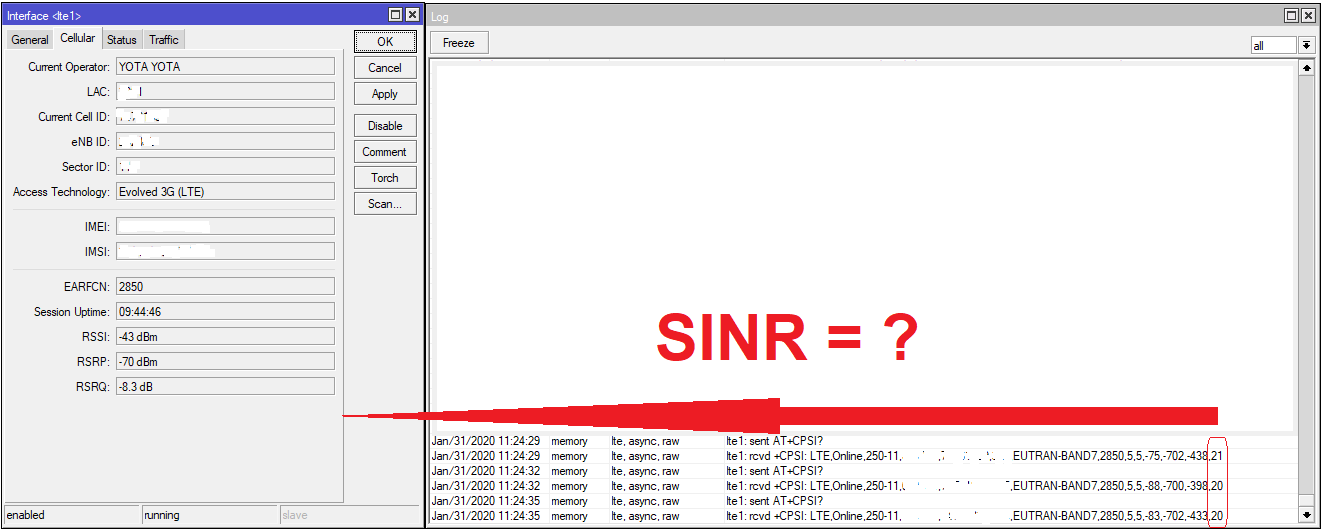The height and width of the screenshot is (530, 1323).
Task: Select the 11:24:32 'rcvd +CPSI' log row
Action: click(x=863, y=486)
